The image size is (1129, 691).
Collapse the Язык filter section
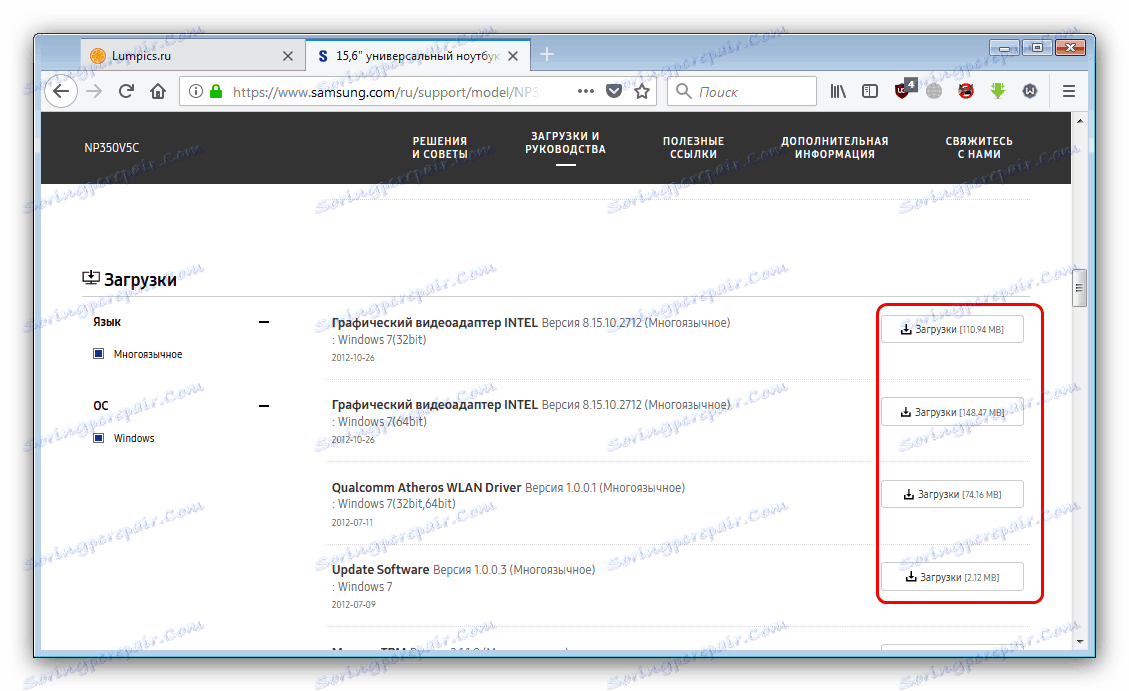[x=264, y=322]
